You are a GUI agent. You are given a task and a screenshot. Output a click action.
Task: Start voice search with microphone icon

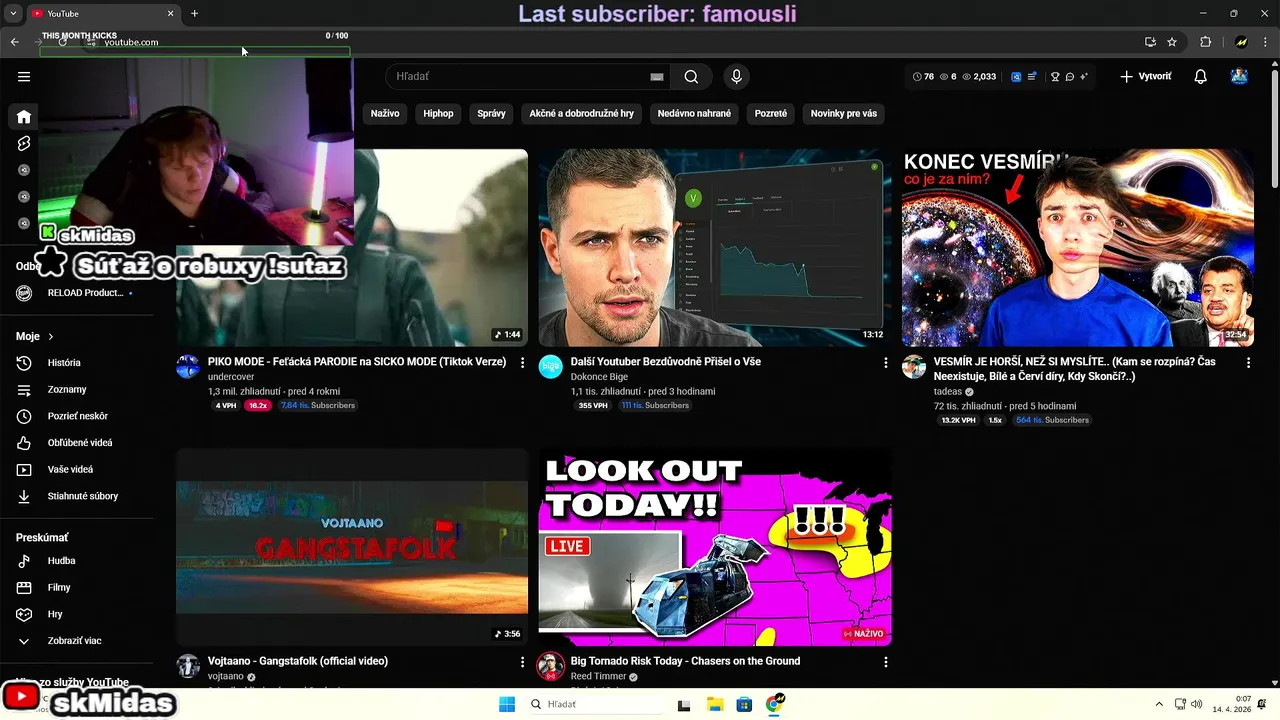tap(737, 77)
